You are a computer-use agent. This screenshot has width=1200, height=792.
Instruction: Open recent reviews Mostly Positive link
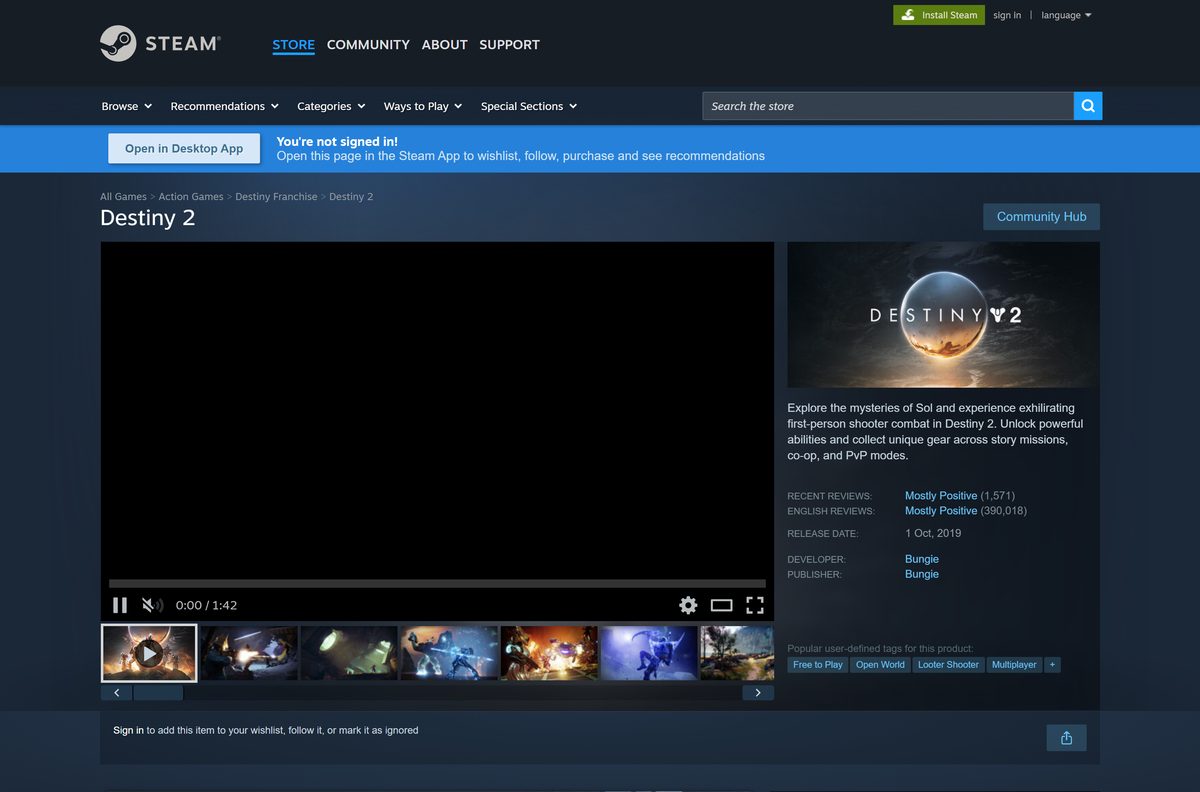click(x=941, y=496)
